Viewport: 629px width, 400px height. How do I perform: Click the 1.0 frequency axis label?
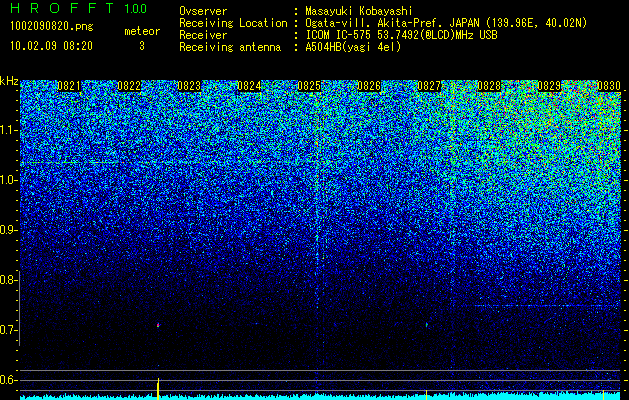click(7, 180)
